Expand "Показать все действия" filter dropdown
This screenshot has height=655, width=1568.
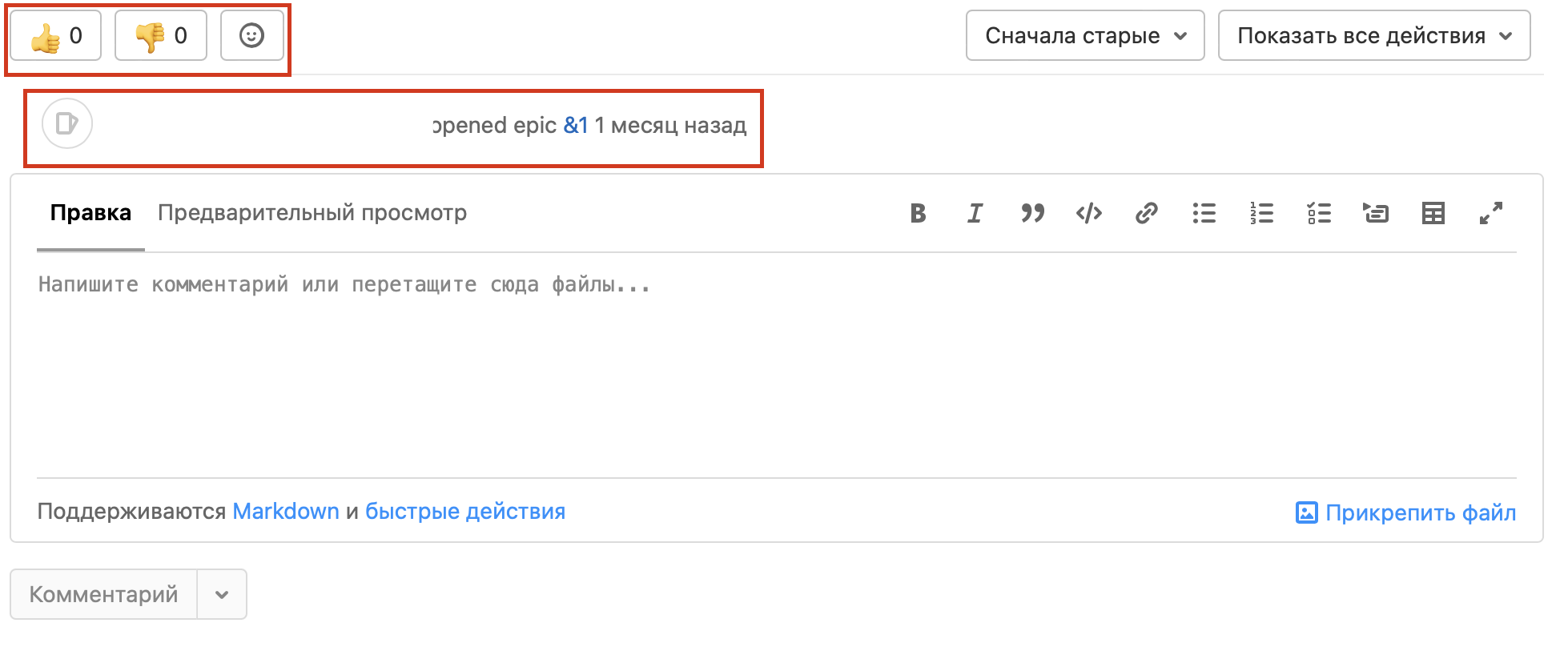coord(1373,36)
